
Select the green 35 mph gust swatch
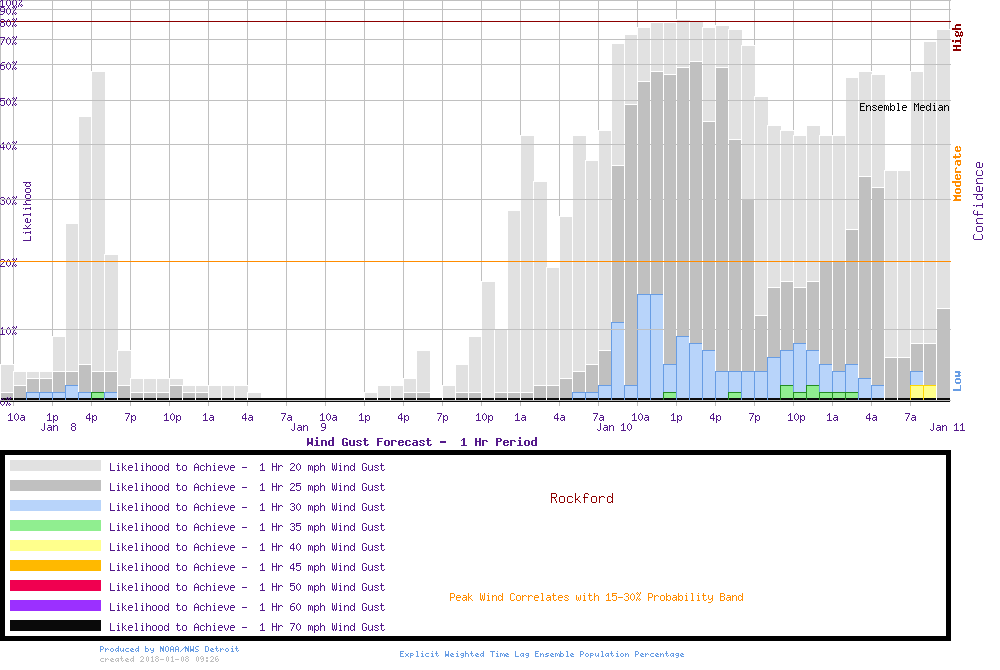click(55, 526)
